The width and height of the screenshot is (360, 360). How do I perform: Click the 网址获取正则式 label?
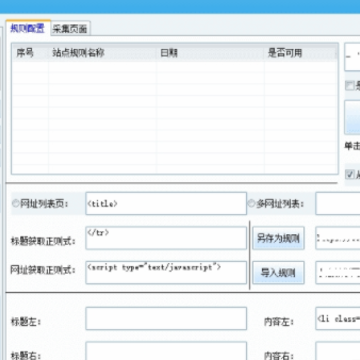43,270
